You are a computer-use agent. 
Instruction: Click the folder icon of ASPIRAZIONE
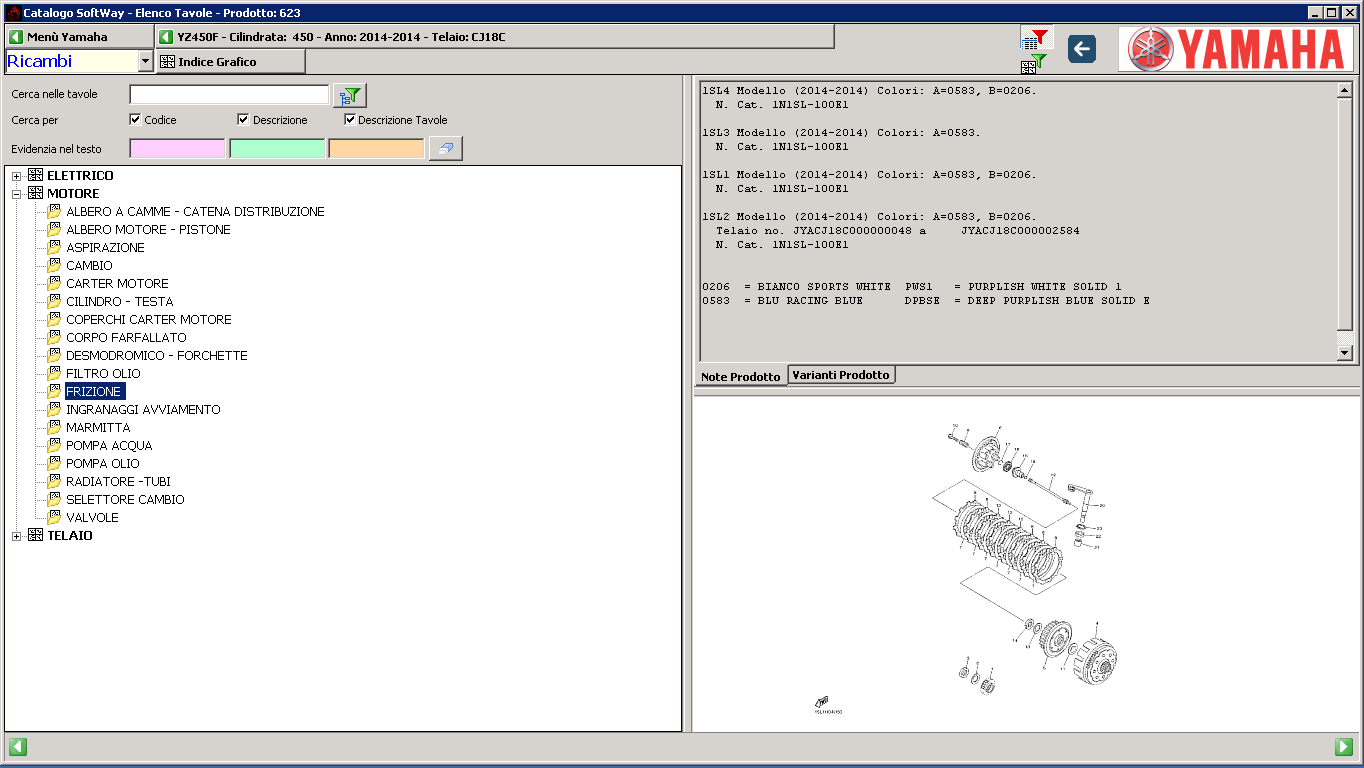coord(54,247)
